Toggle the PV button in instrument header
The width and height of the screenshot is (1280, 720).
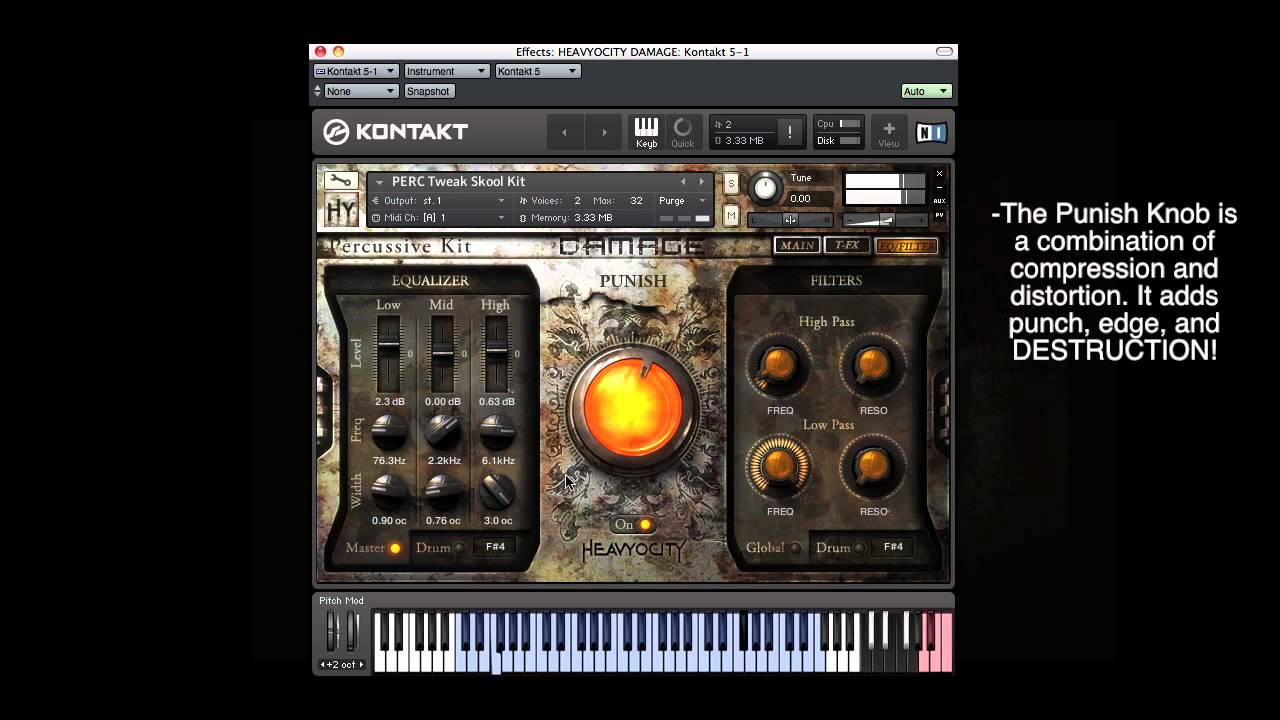tap(939, 214)
